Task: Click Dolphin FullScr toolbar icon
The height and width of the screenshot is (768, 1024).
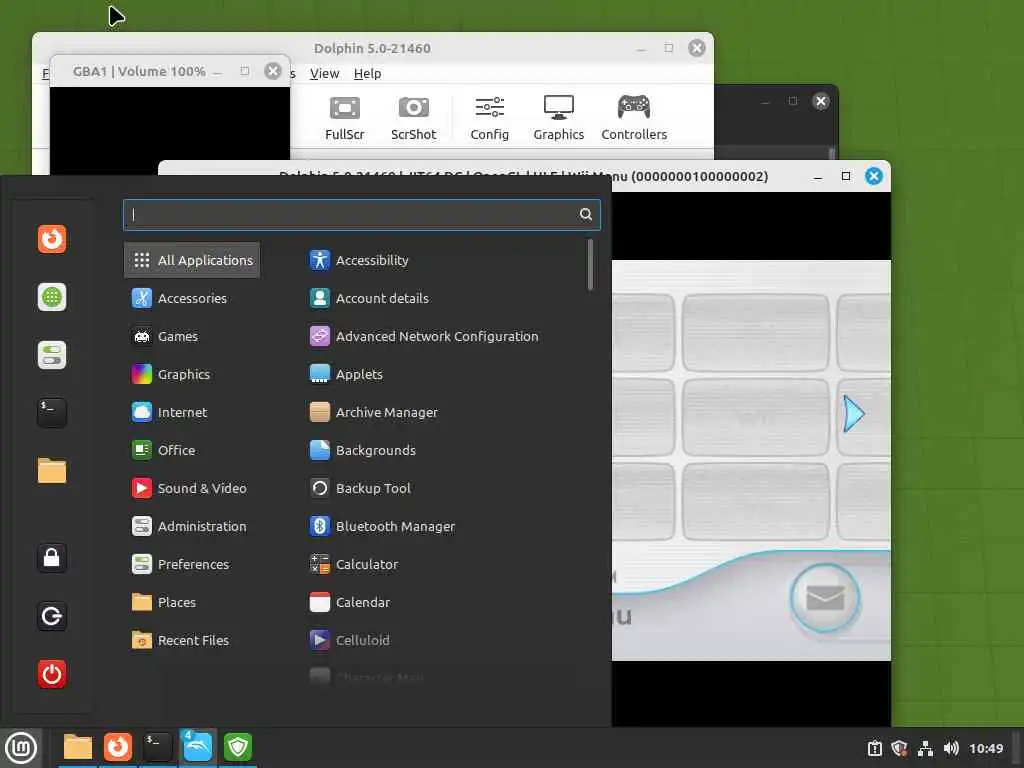Action: (345, 118)
